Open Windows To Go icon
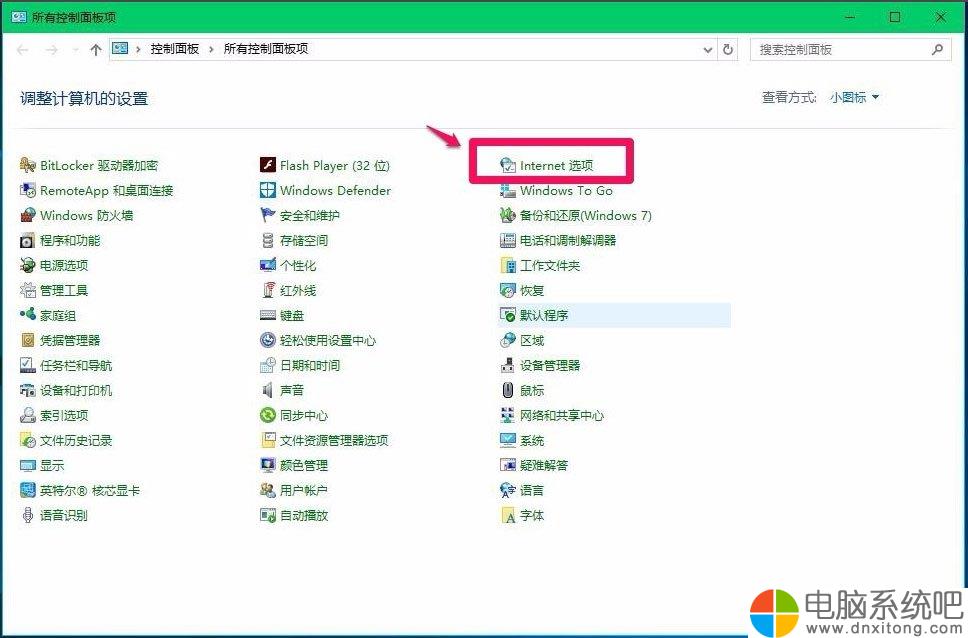The height and width of the screenshot is (638, 968). (x=507, y=190)
